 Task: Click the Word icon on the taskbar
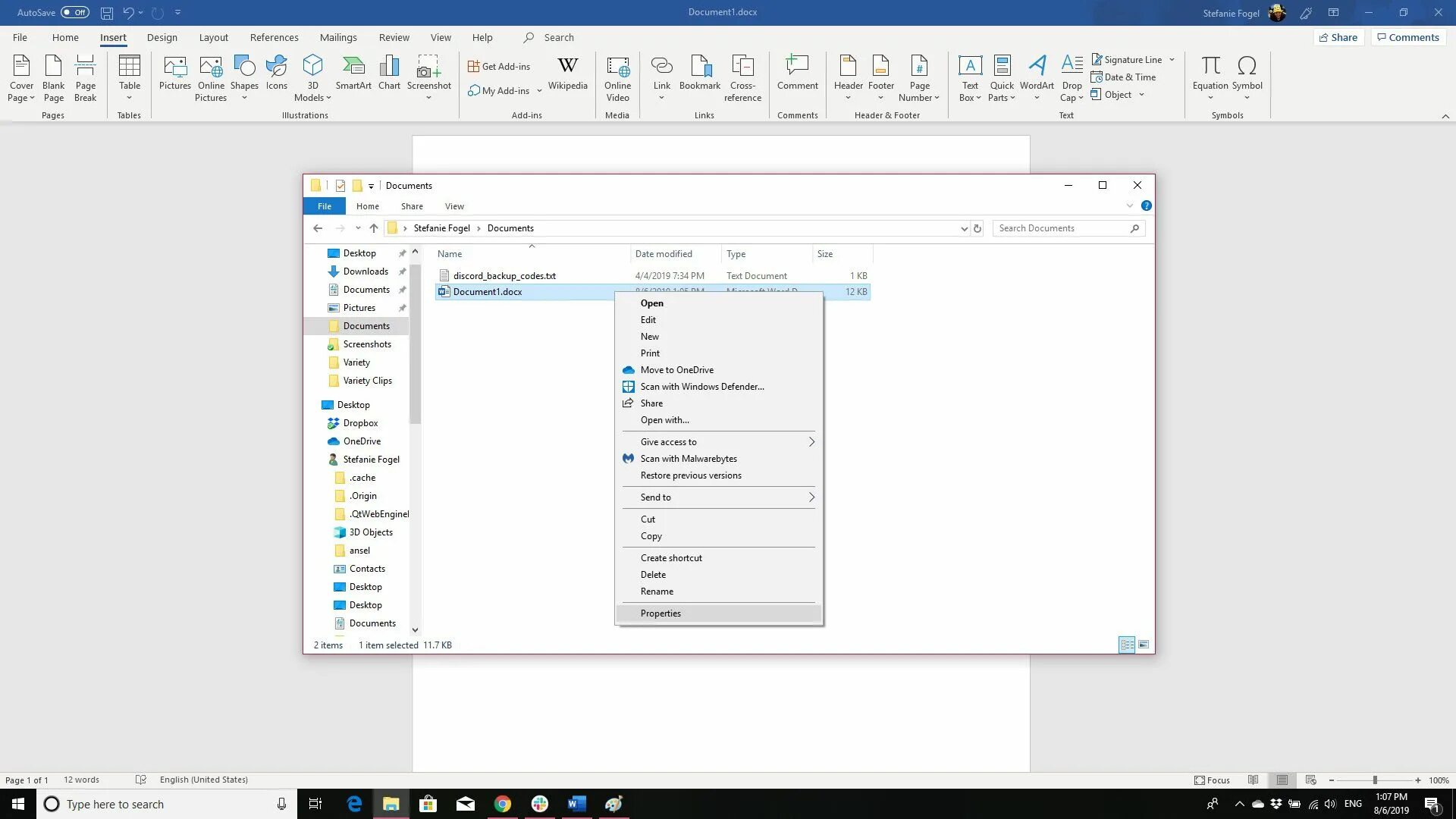[x=576, y=804]
